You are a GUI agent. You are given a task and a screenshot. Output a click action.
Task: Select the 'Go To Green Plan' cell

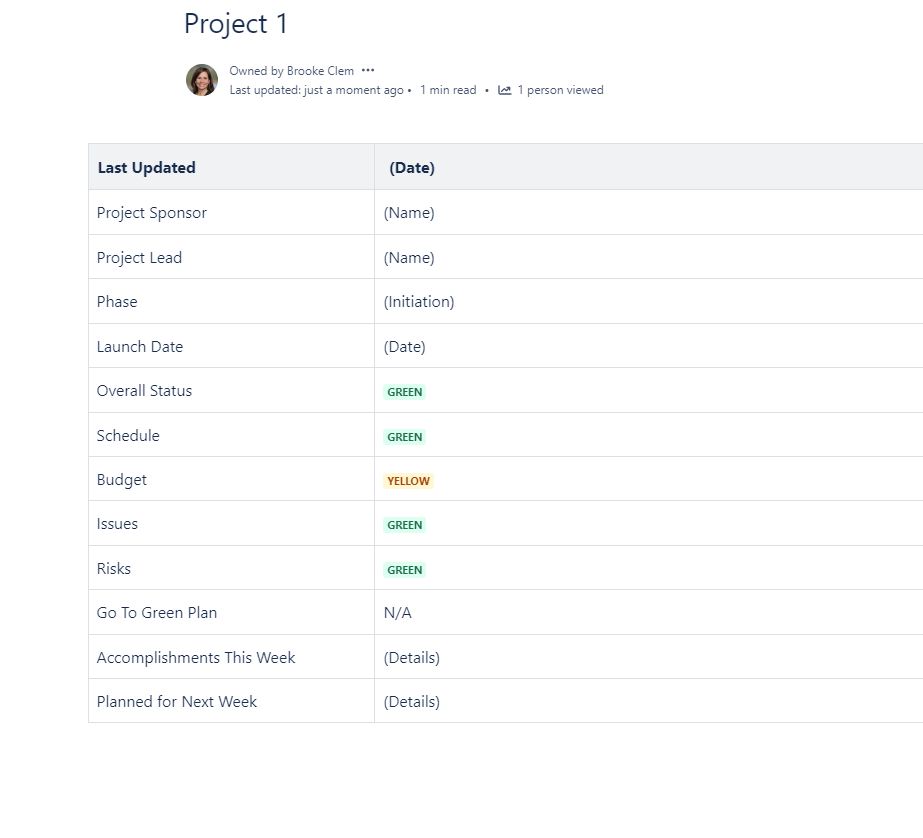[x=231, y=612]
